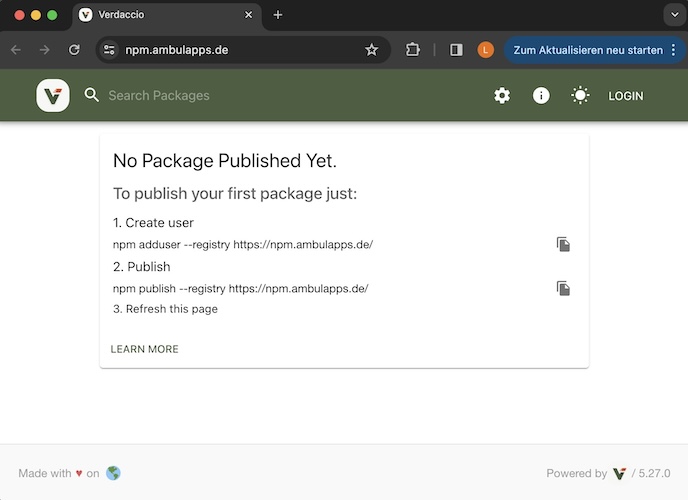This screenshot has width=688, height=500.
Task: Open browser extensions puzzle icon
Action: (x=412, y=50)
